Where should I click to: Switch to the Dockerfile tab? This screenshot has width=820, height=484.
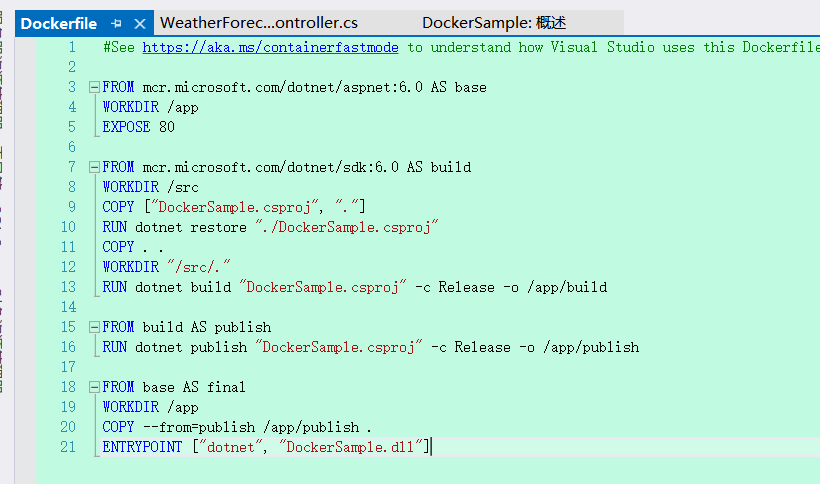[59, 24]
